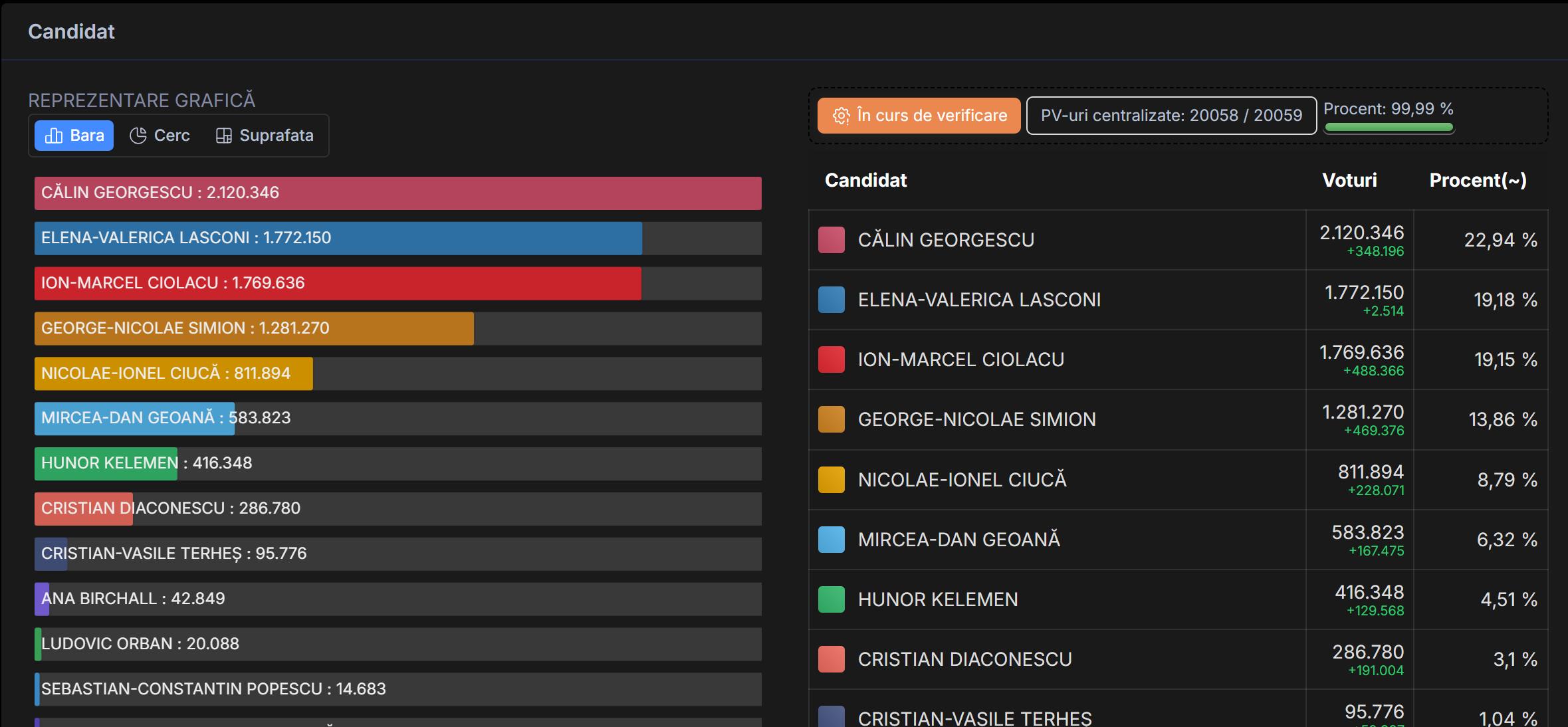1568x727 pixels.
Task: Click the pie chart Cerc icon
Action: tap(138, 136)
